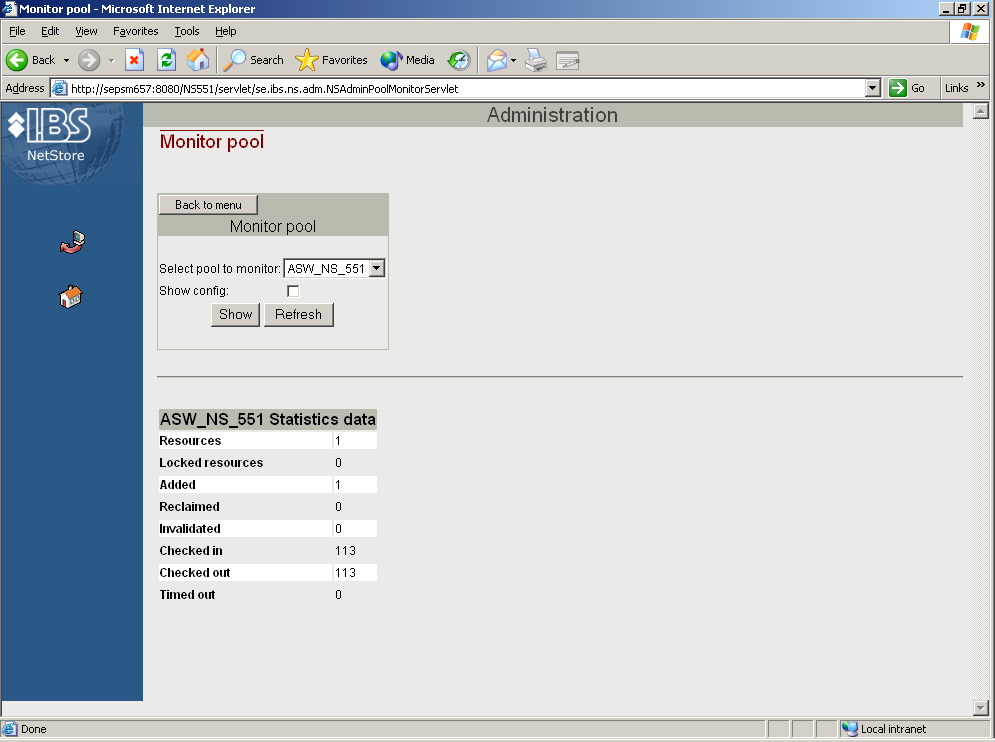995x742 pixels.
Task: Click the logout icon in the sidebar
Action: click(72, 242)
